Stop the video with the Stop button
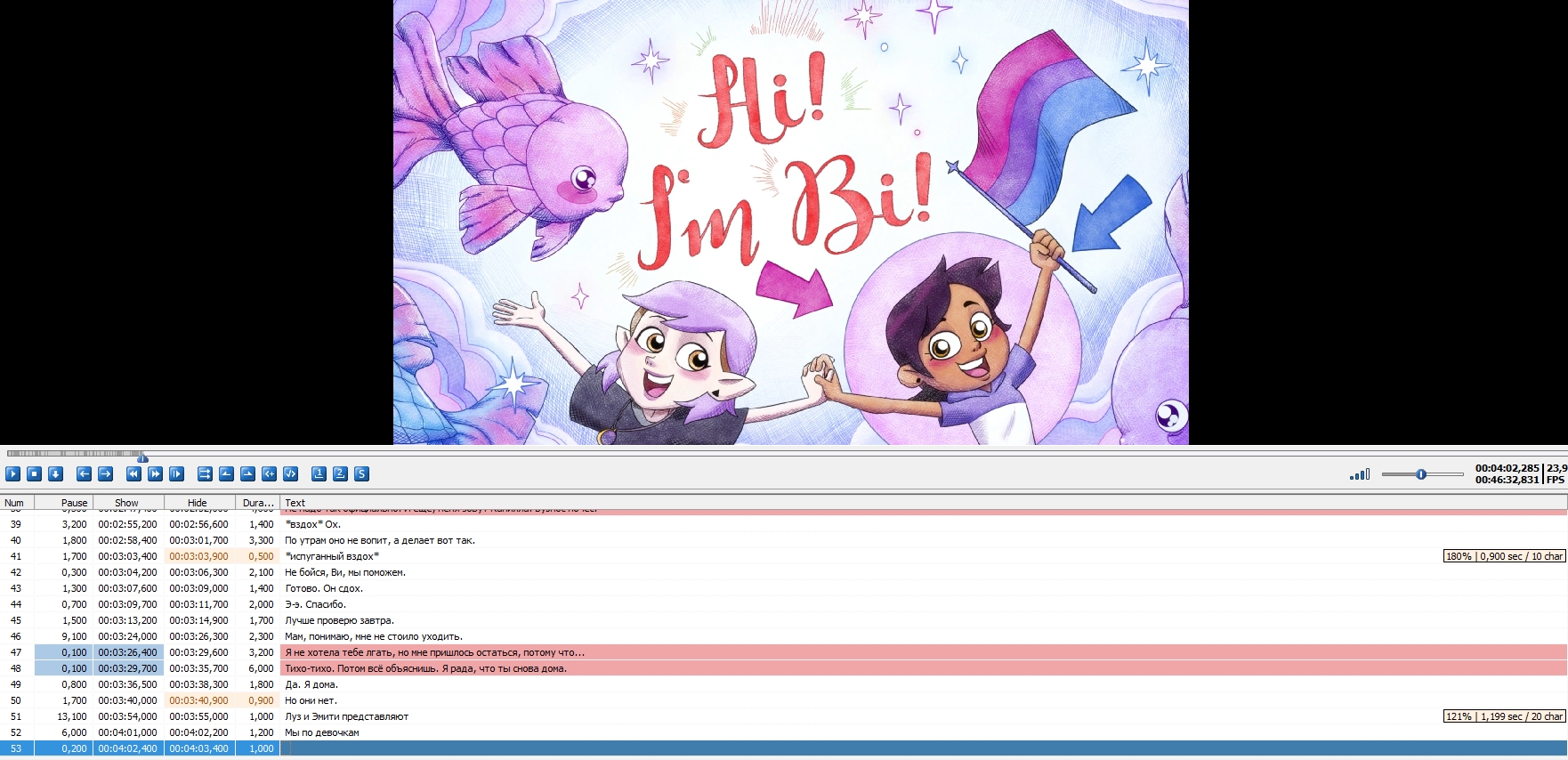This screenshot has height=760, width=1568. click(x=34, y=474)
